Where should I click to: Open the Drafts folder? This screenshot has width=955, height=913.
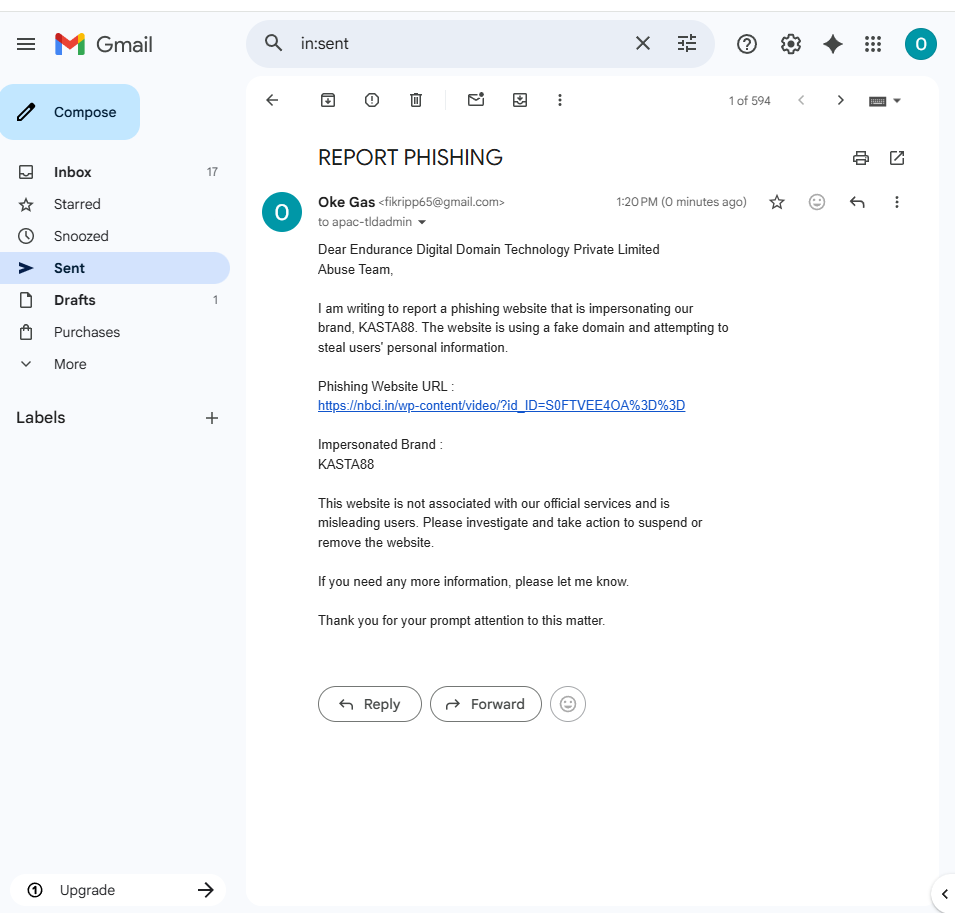pos(115,300)
